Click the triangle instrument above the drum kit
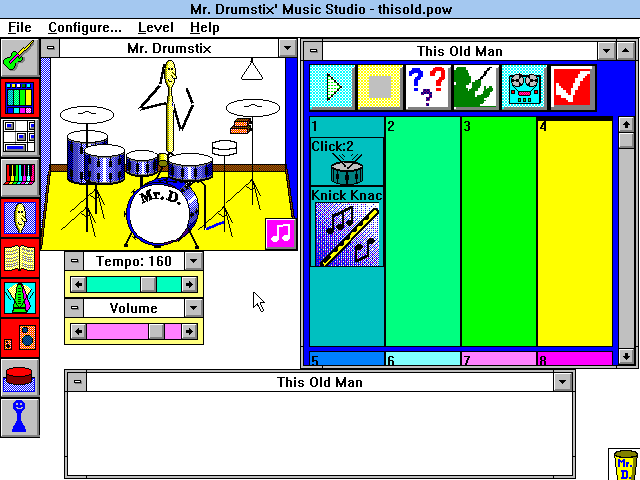The height and width of the screenshot is (480, 640). pos(252,70)
